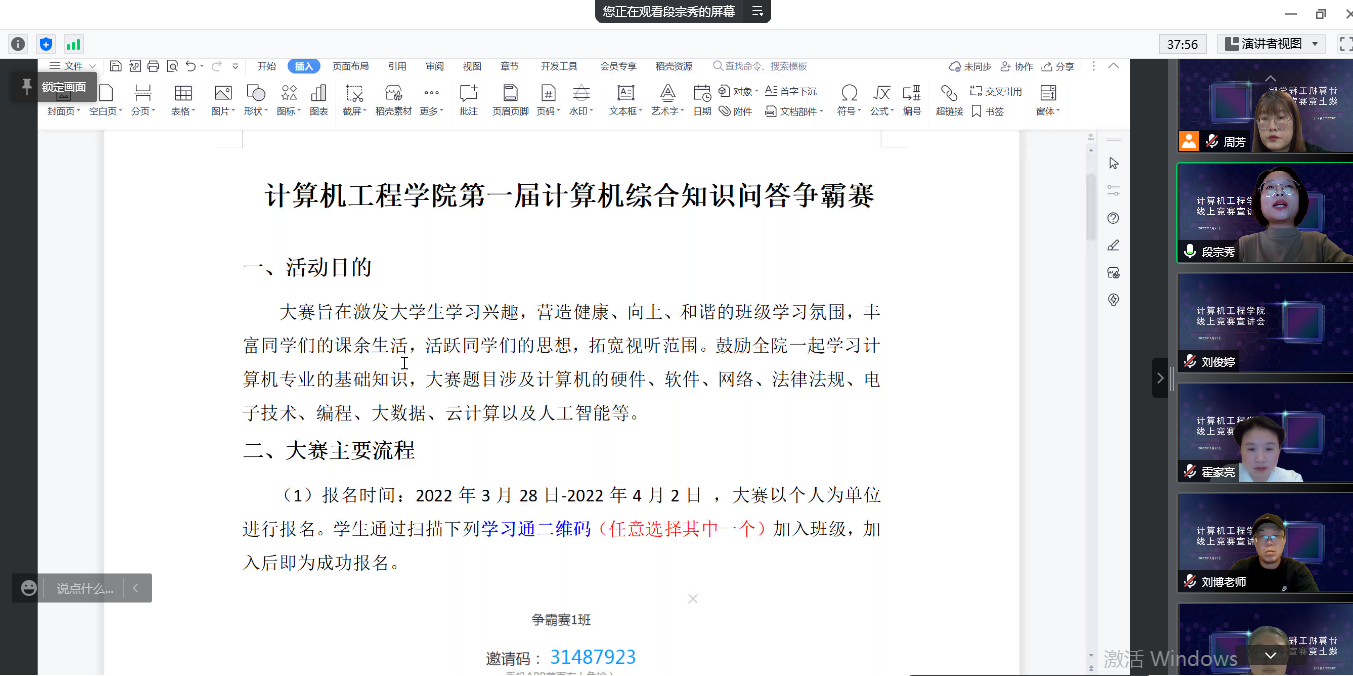The width and height of the screenshot is (1353, 676).
Task: Collapse the participant video side panel
Action: pyautogui.click(x=1159, y=378)
